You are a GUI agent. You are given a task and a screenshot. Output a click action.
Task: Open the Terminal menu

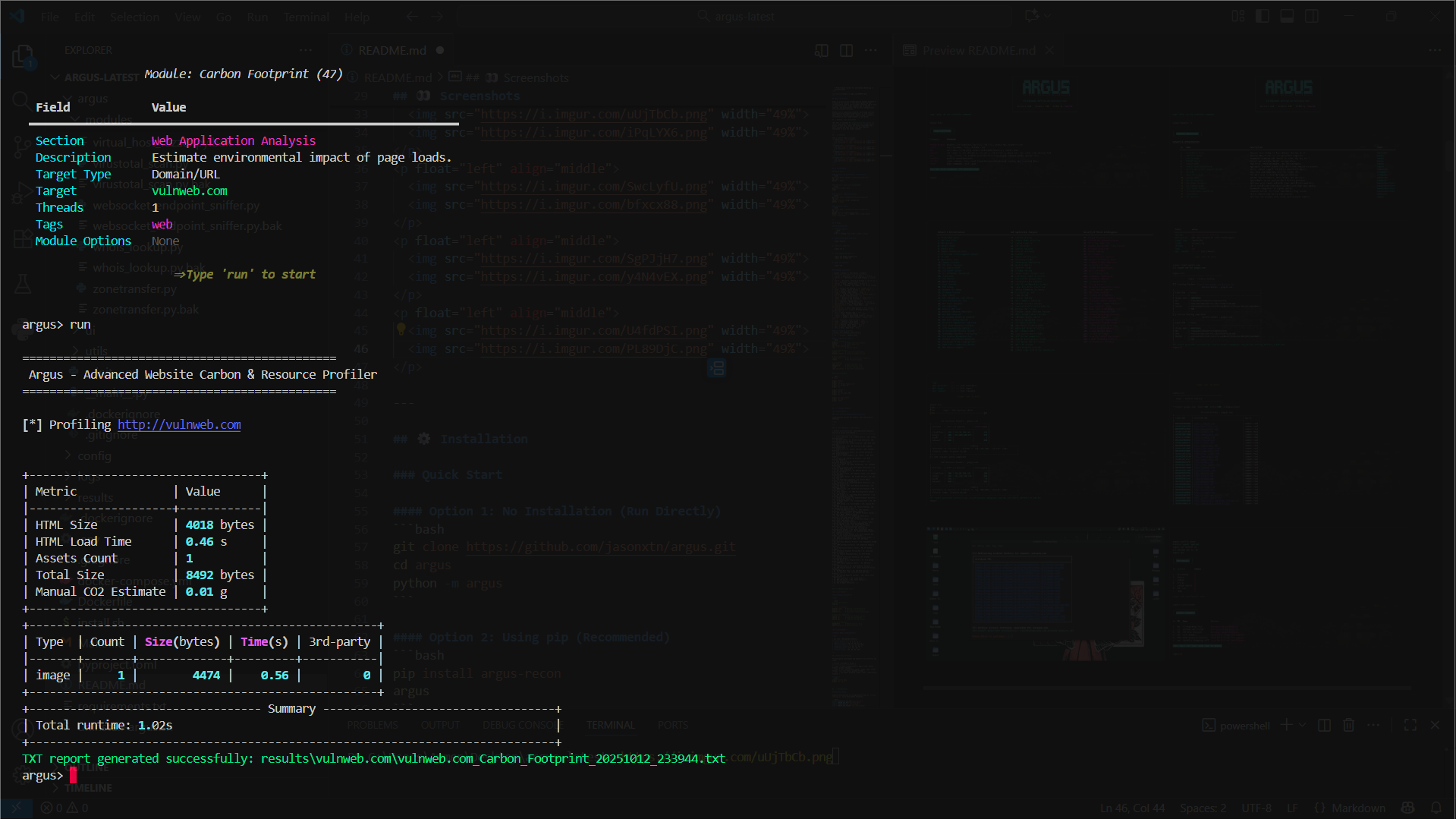(x=306, y=16)
